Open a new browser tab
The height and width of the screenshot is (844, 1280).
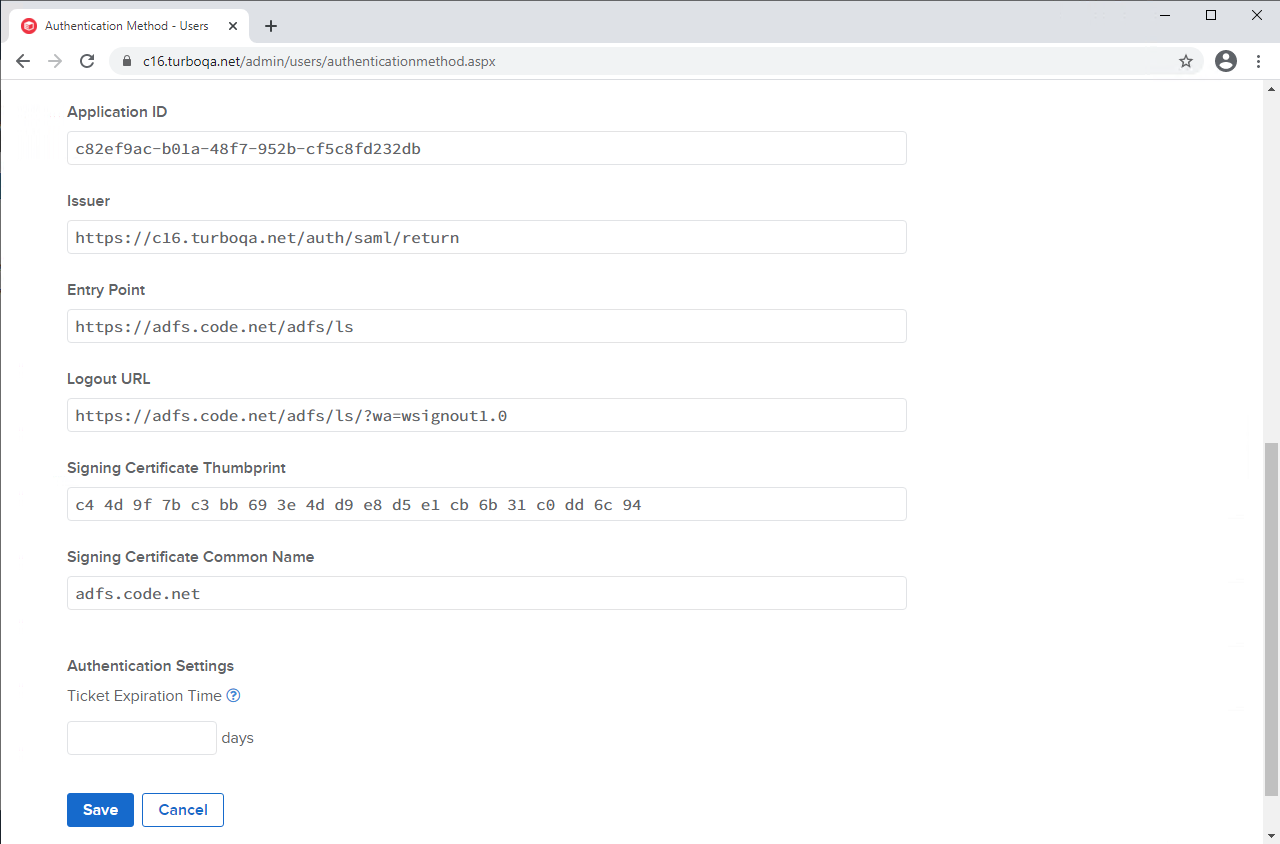270,26
